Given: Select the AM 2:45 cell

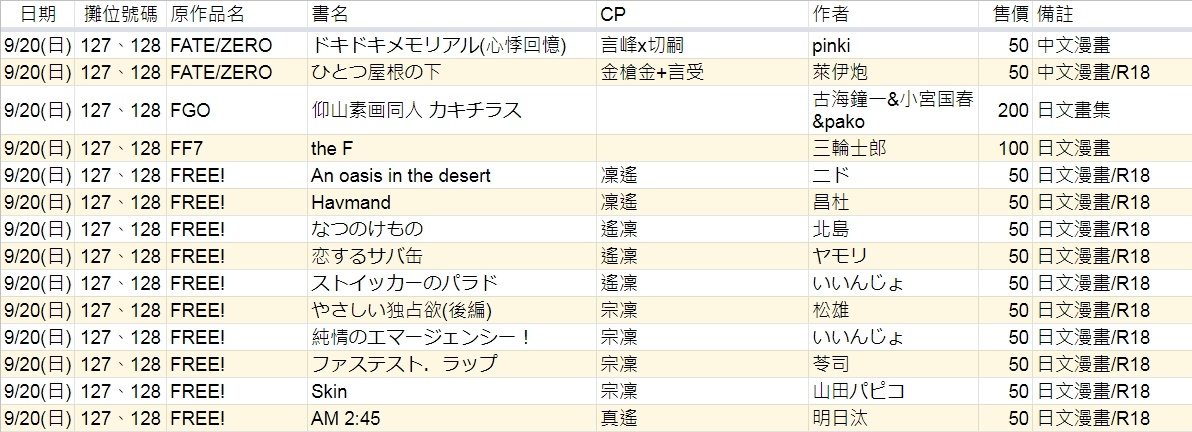Looking at the screenshot, I should click(452, 418).
